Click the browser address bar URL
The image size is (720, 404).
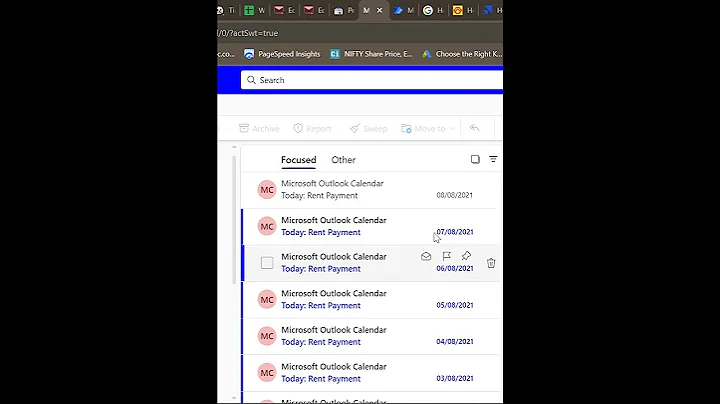pyautogui.click(x=248, y=33)
